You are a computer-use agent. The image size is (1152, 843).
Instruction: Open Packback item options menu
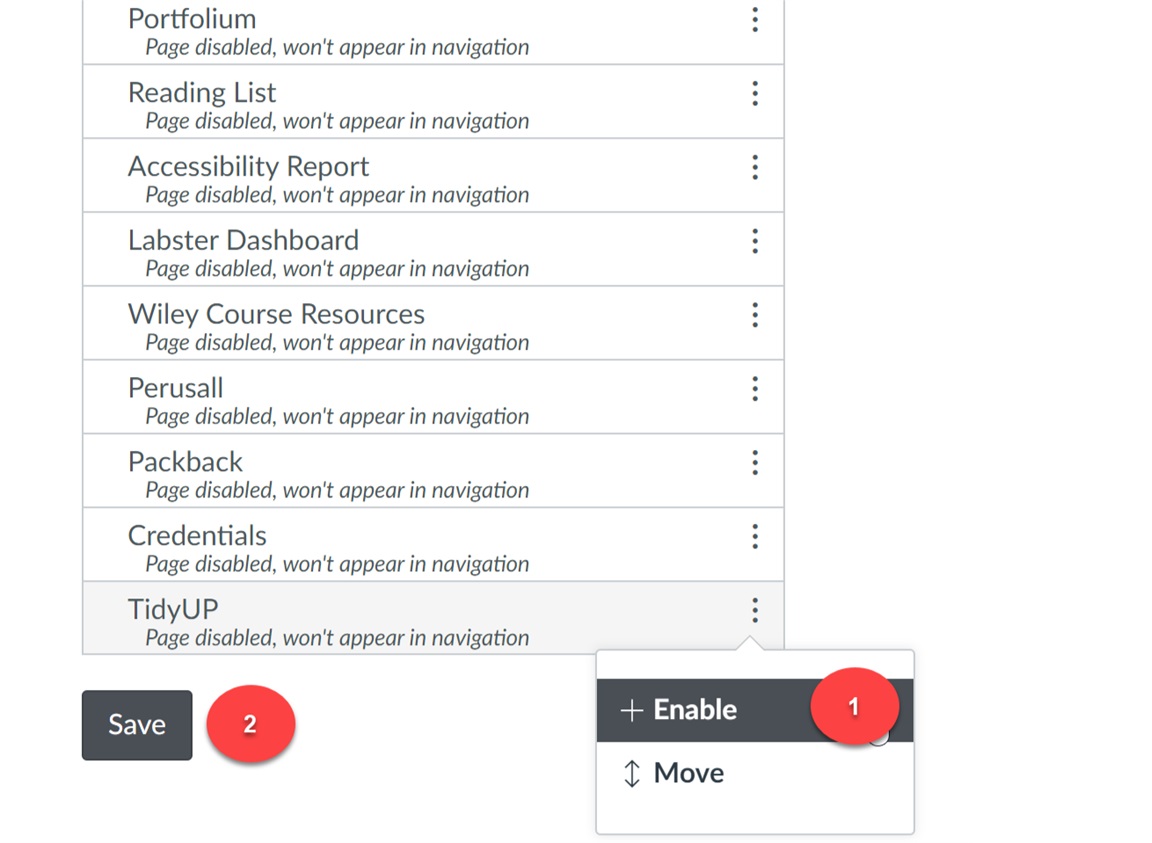point(755,463)
